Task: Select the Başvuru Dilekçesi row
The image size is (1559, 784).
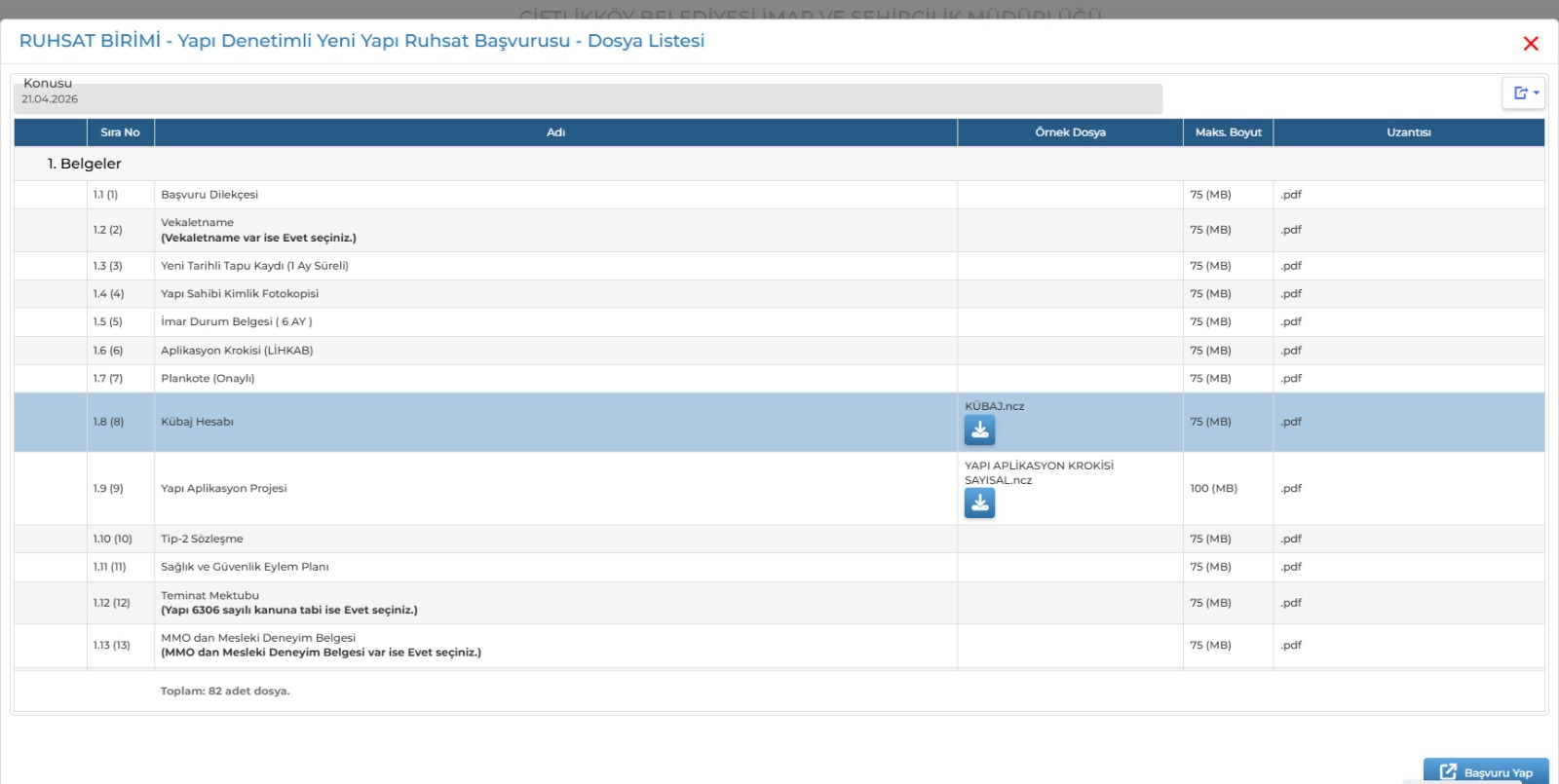Action: (779, 195)
